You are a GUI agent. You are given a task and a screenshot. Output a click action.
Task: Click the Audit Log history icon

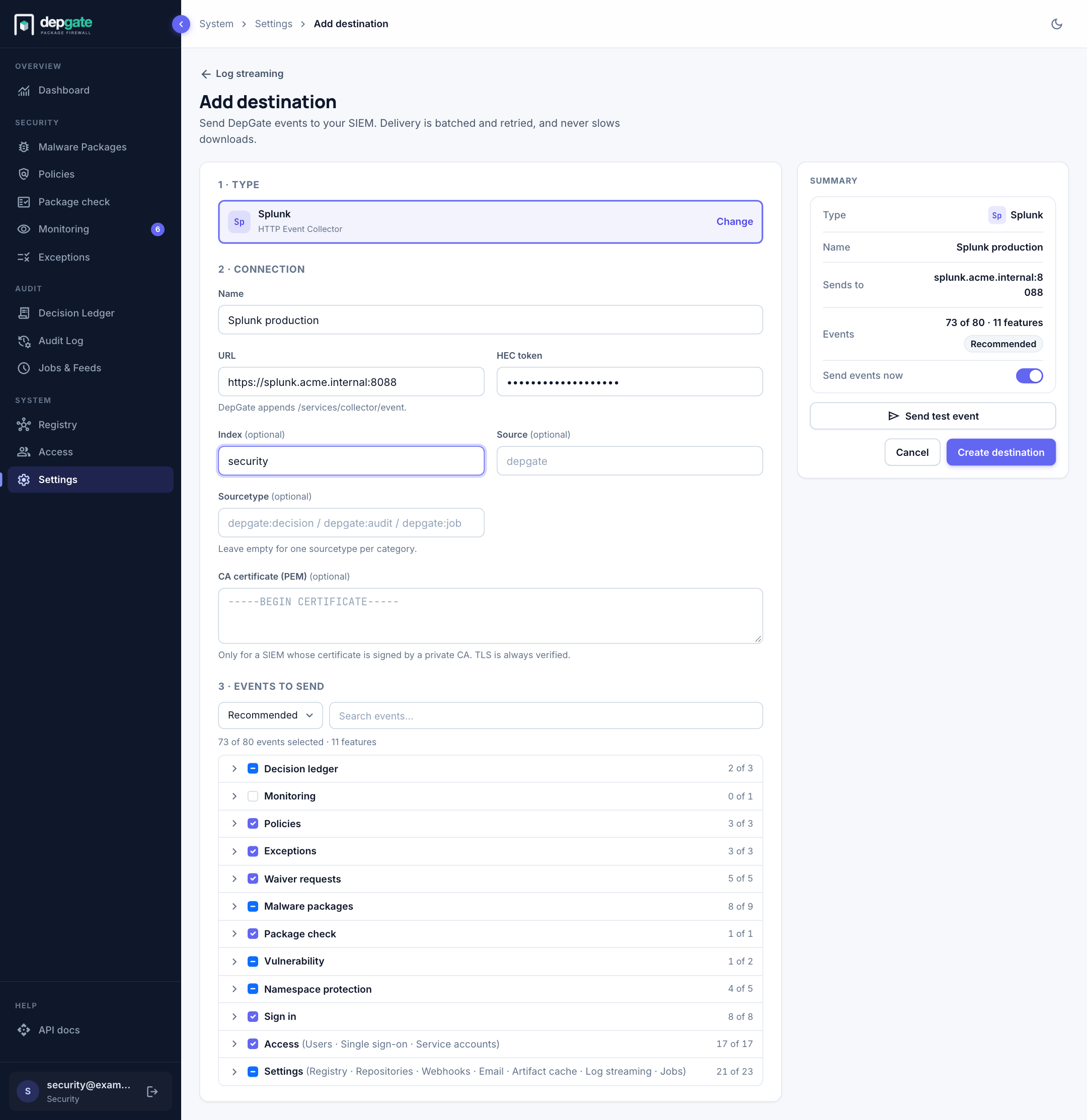[24, 341]
